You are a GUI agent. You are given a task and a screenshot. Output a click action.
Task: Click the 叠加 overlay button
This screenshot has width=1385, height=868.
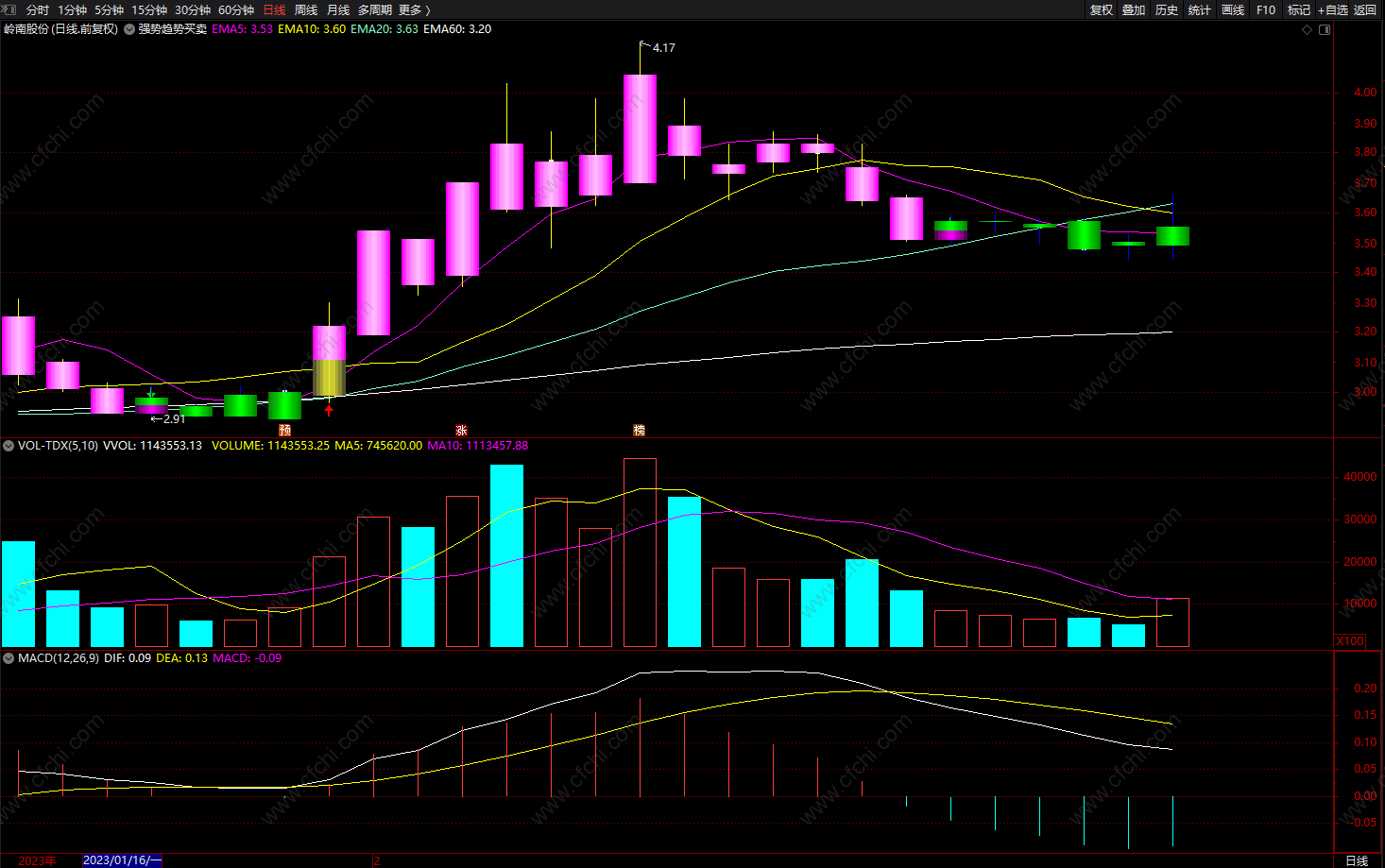click(1134, 9)
